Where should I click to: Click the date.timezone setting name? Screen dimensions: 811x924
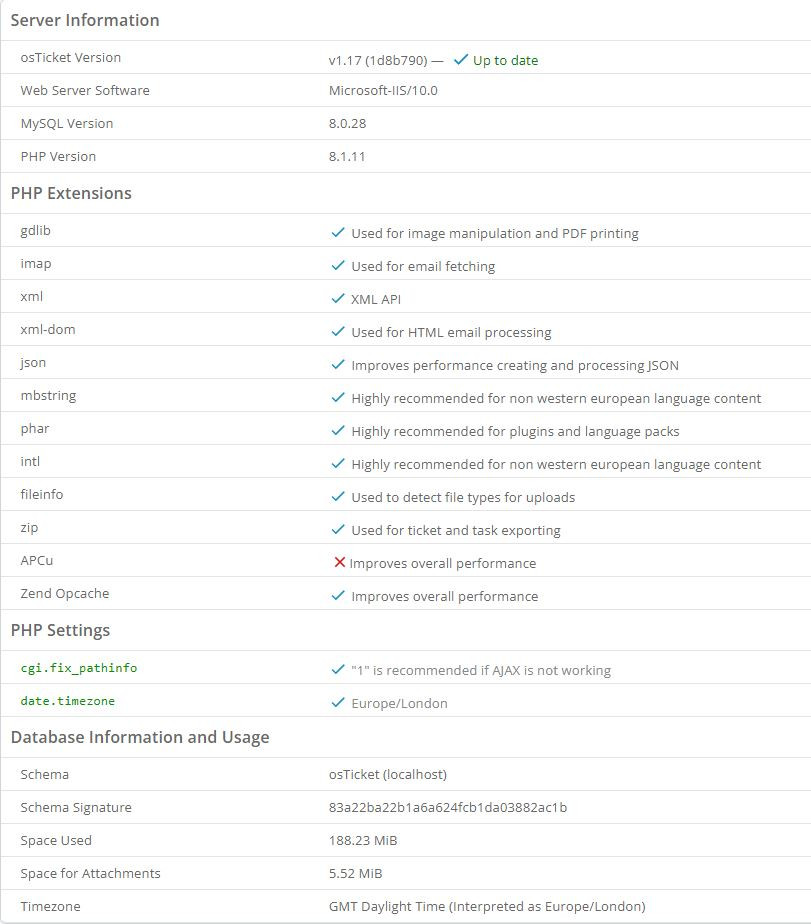point(68,701)
